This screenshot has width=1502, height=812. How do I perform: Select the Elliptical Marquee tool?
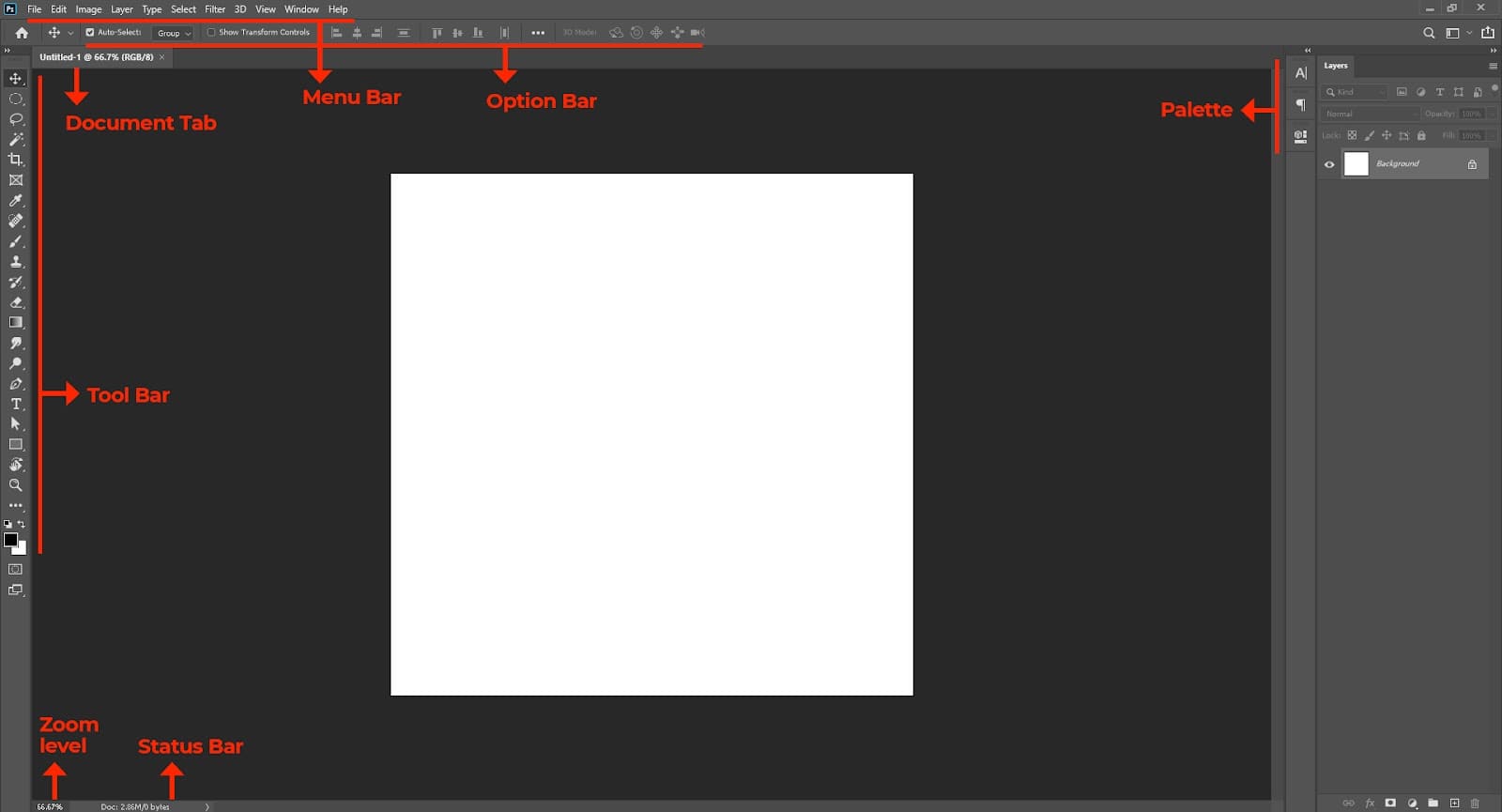pos(16,99)
